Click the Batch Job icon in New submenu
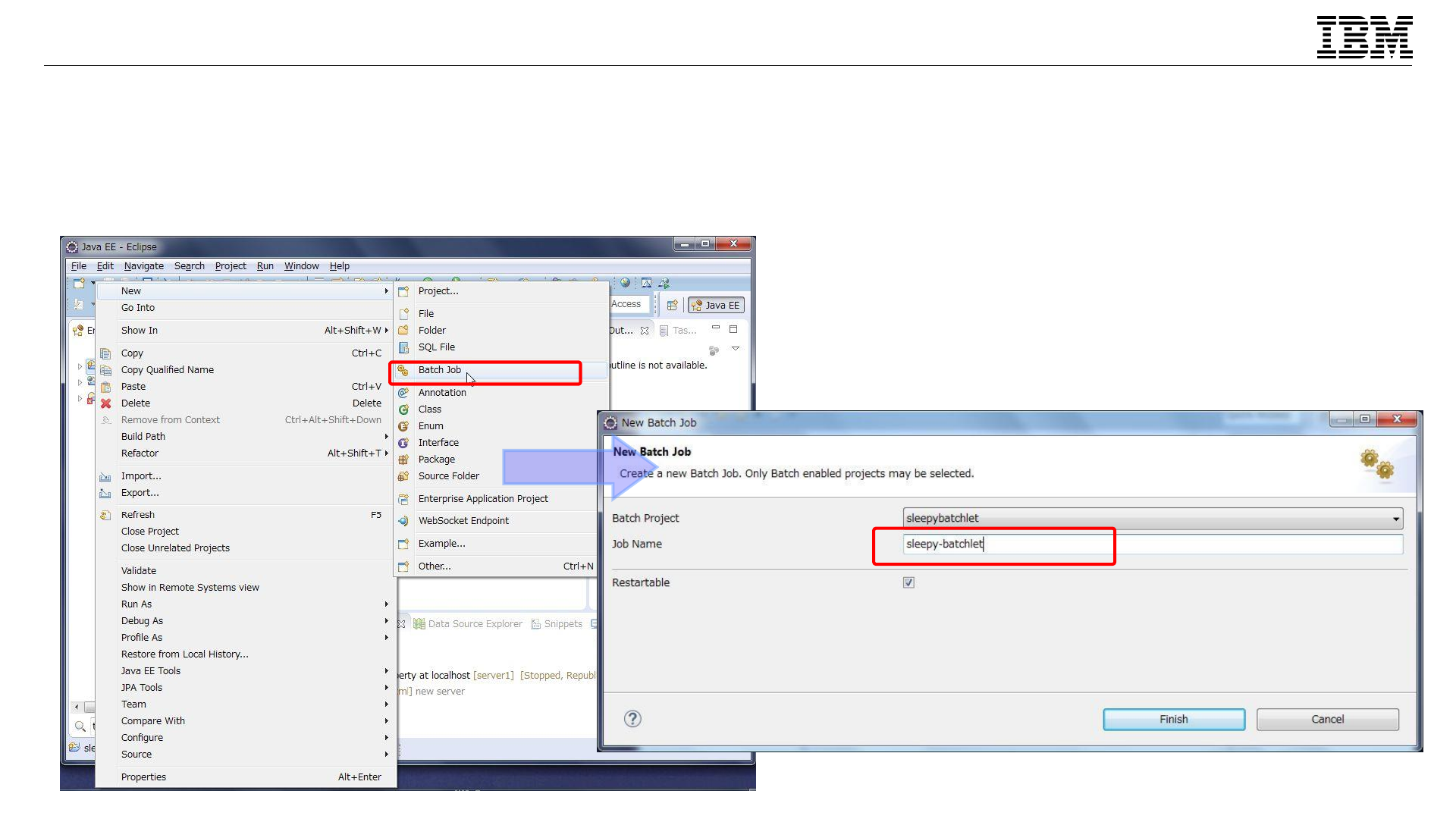 pos(403,370)
